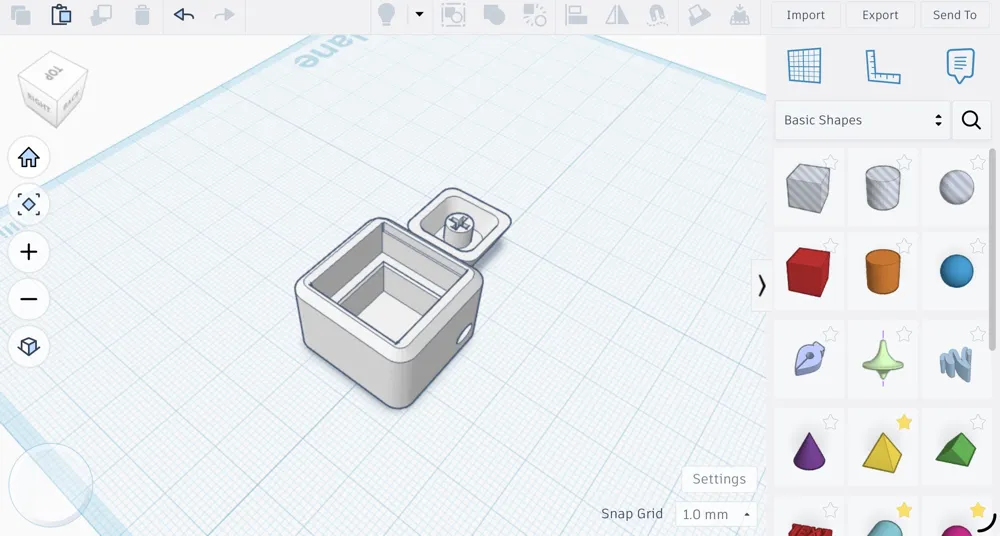The height and width of the screenshot is (536, 1000).
Task: Toggle the Show All lightbulb icon
Action: point(386,15)
